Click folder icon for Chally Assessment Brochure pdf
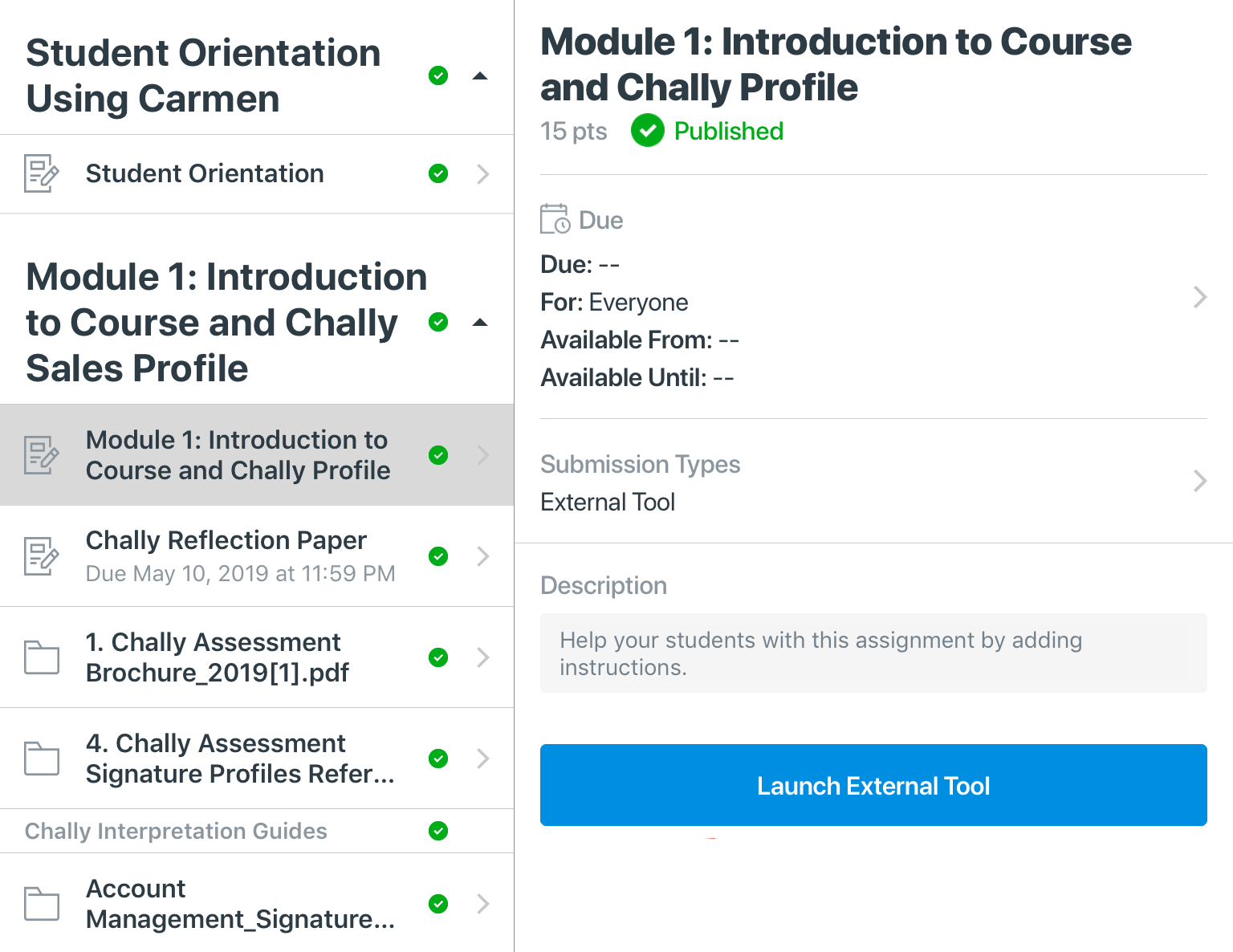Screen dimensions: 1233x952 pyautogui.click(x=42, y=657)
